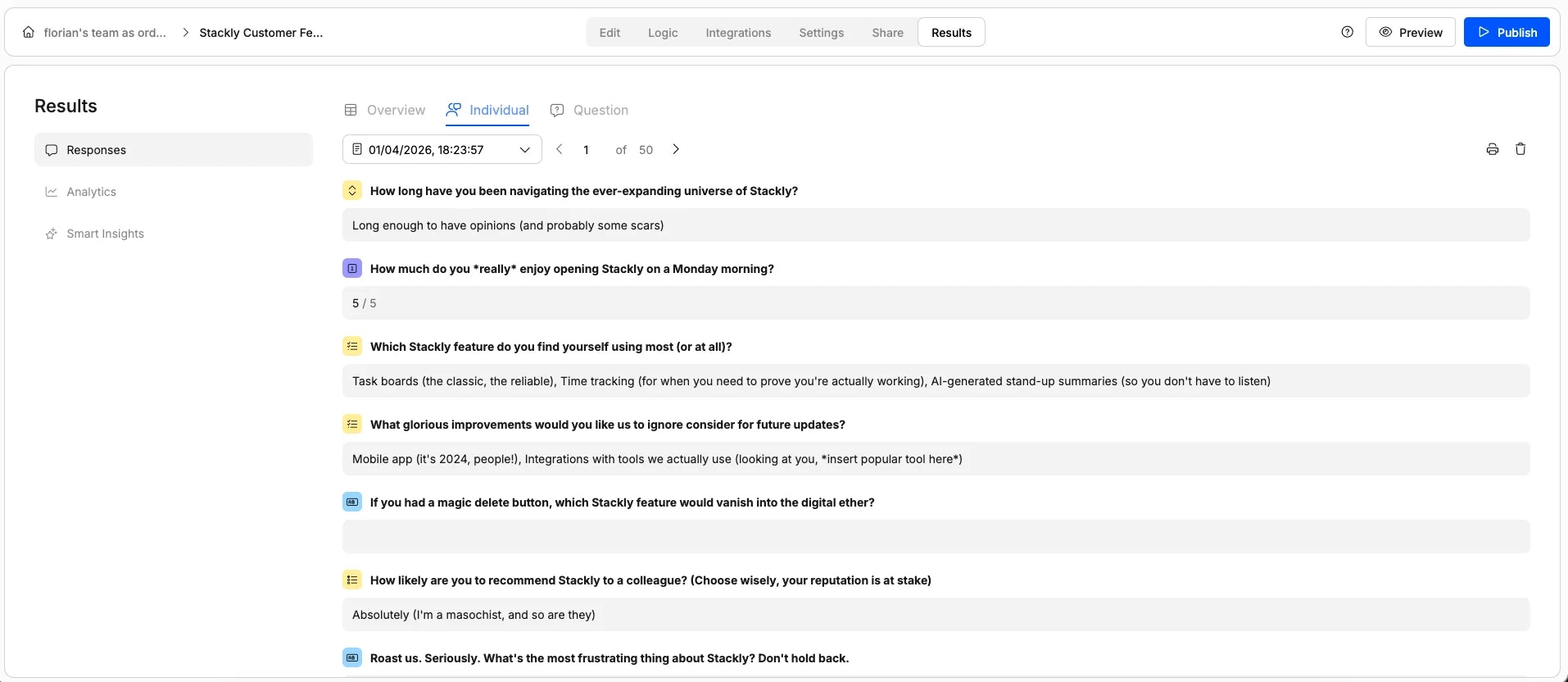The width and height of the screenshot is (1568, 682).
Task: Click the empty answer box for magic delete button
Action: click(936, 536)
